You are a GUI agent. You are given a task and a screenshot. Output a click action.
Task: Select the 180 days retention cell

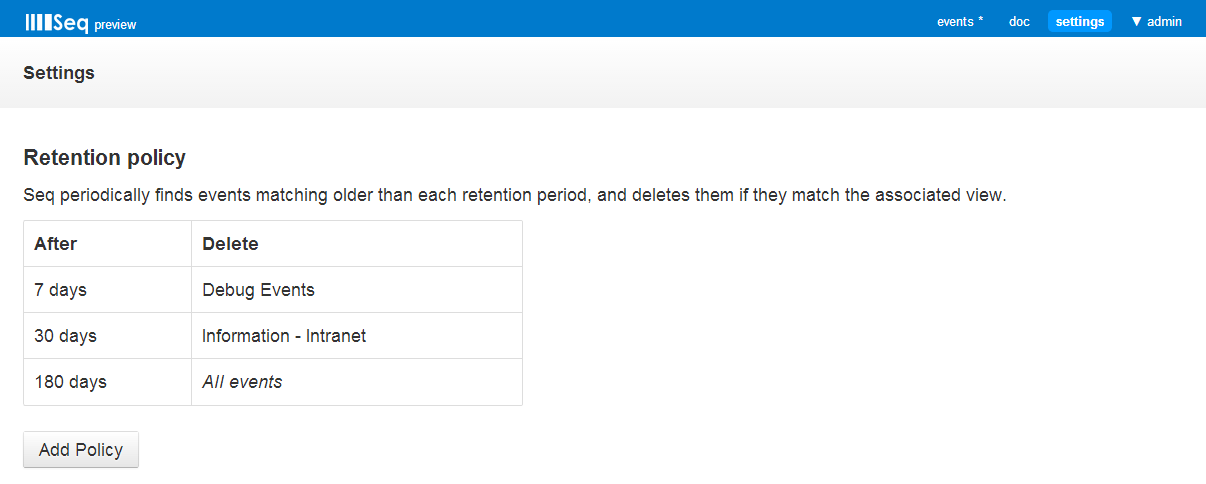(x=108, y=382)
